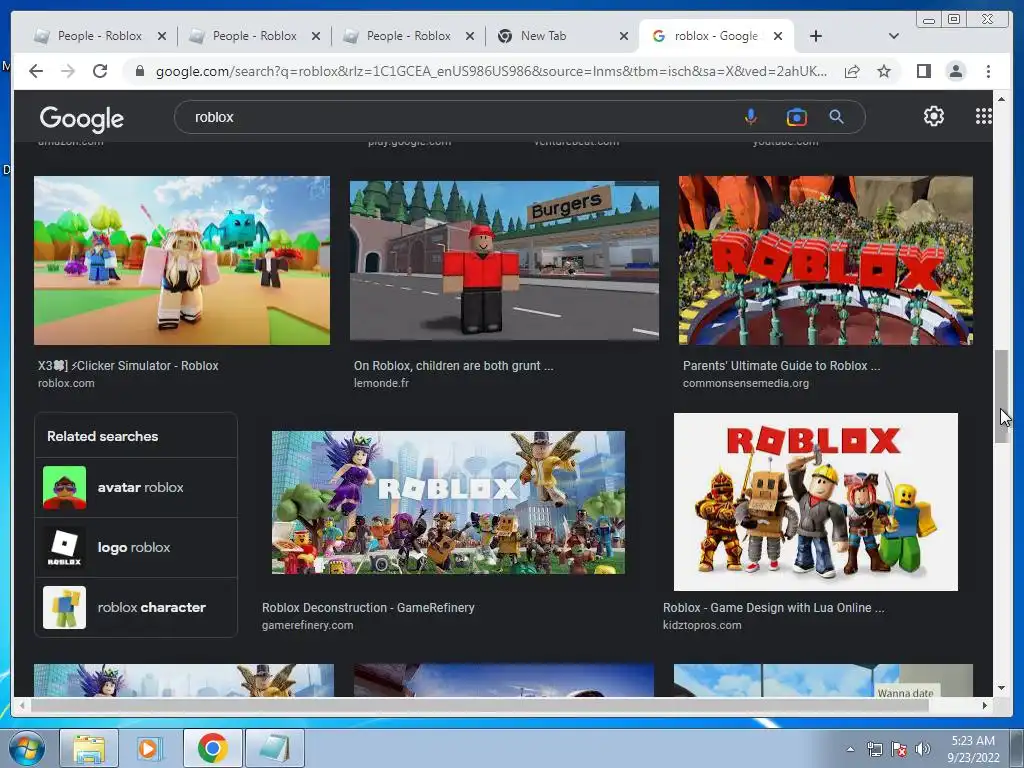This screenshot has width=1024, height=768.
Task: Close the first People - Roblox tab
Action: coord(162,36)
